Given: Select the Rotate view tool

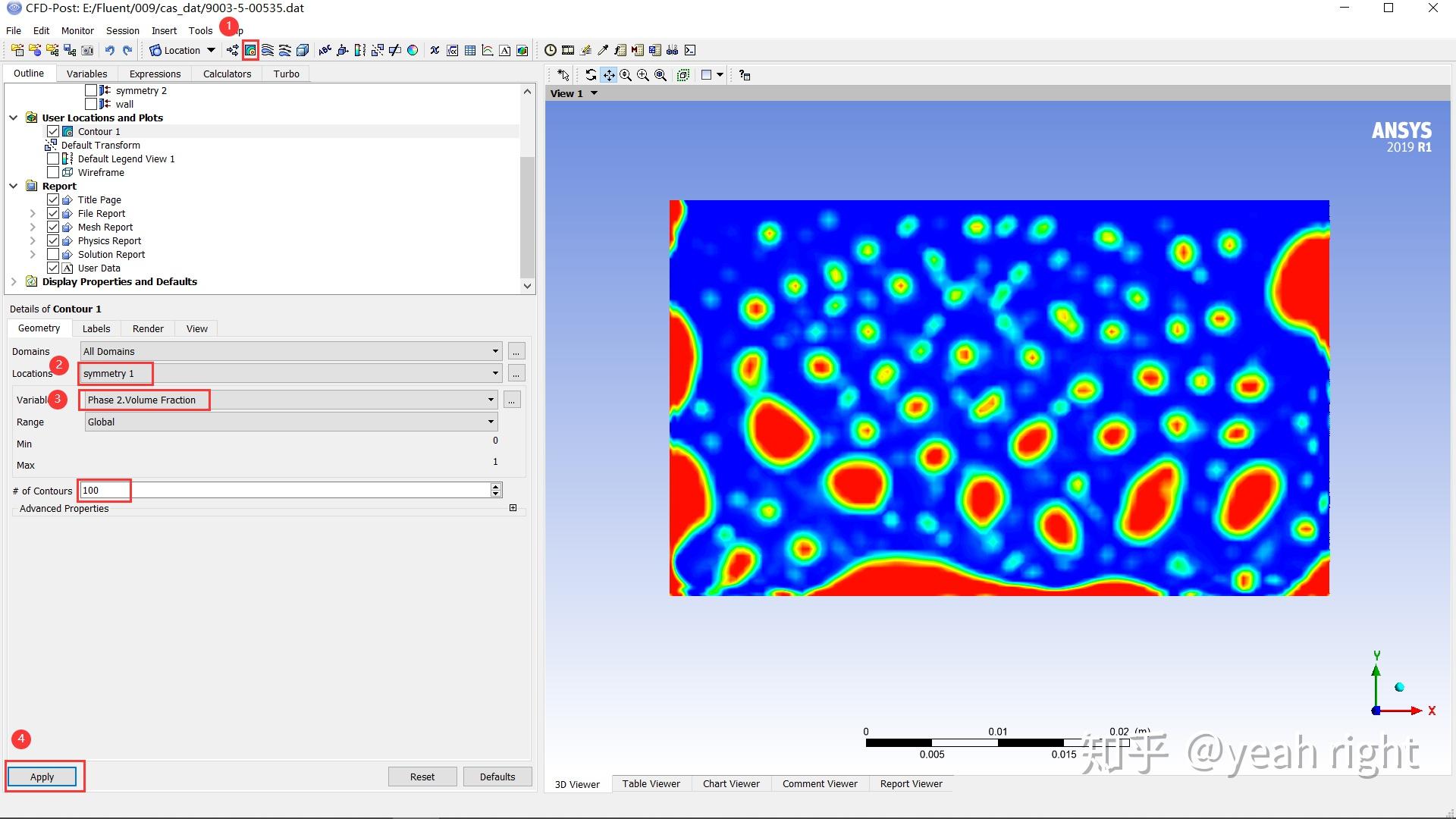Looking at the screenshot, I should click(x=591, y=75).
